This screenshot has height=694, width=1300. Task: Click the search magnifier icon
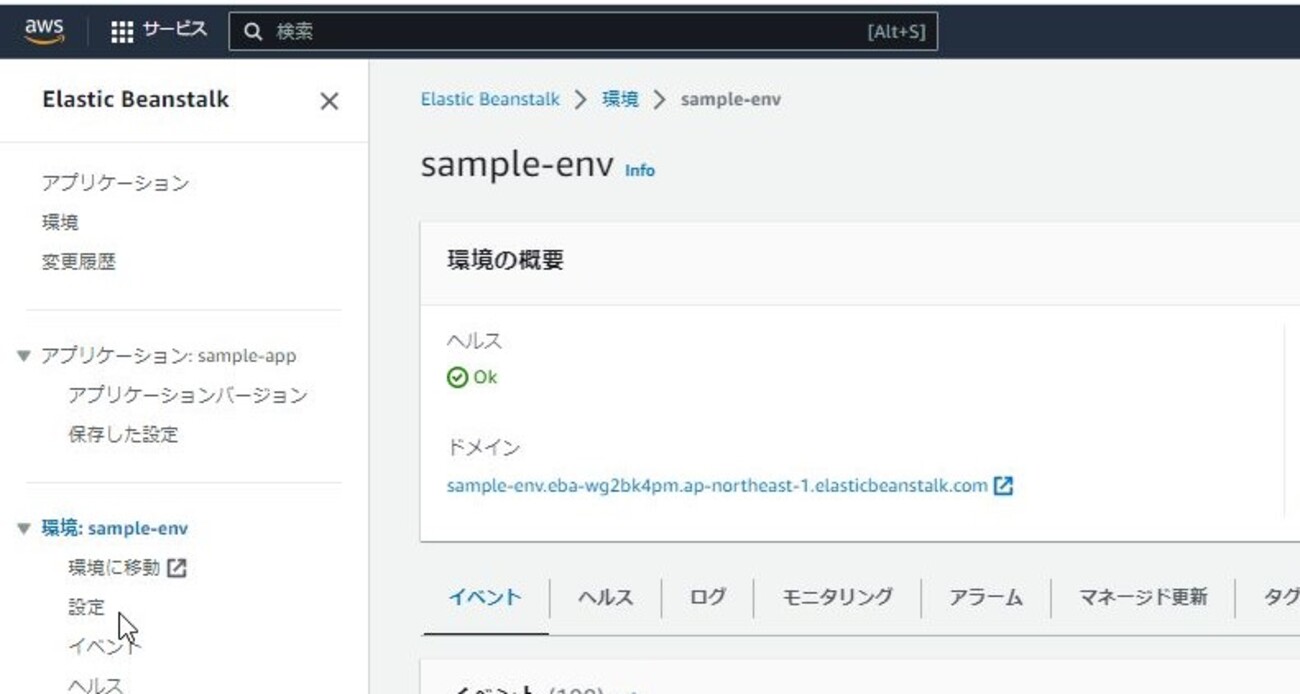[x=253, y=31]
